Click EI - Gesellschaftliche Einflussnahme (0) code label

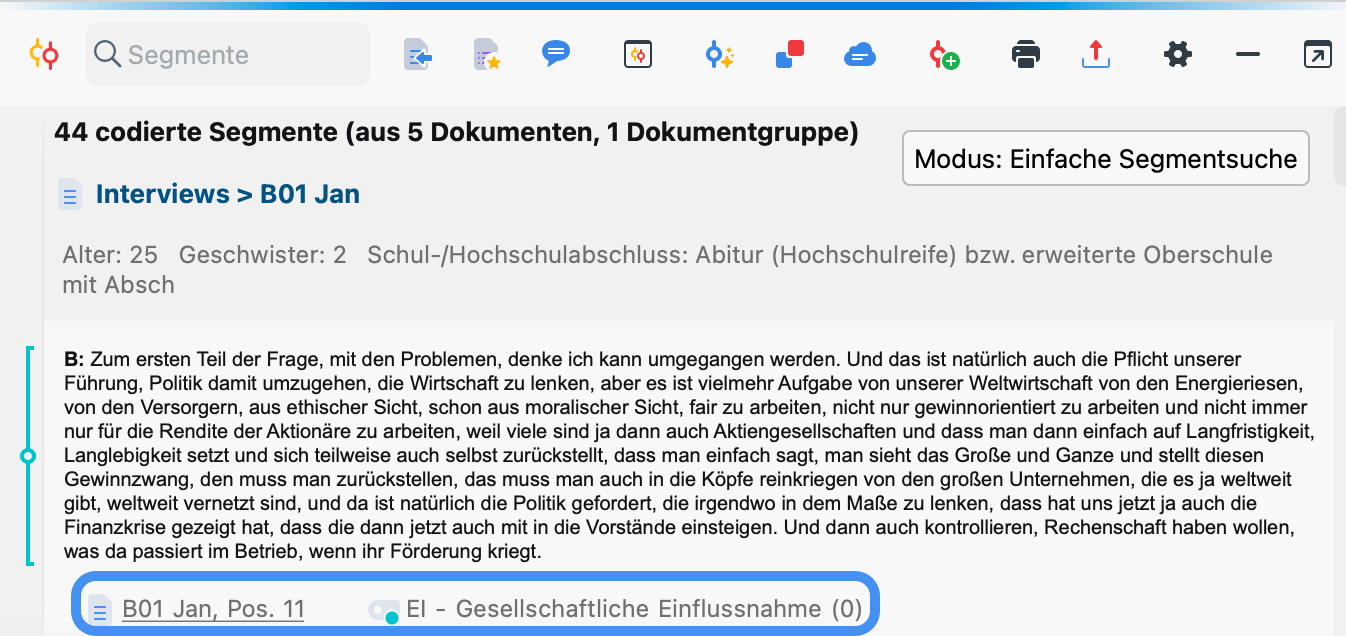(634, 609)
